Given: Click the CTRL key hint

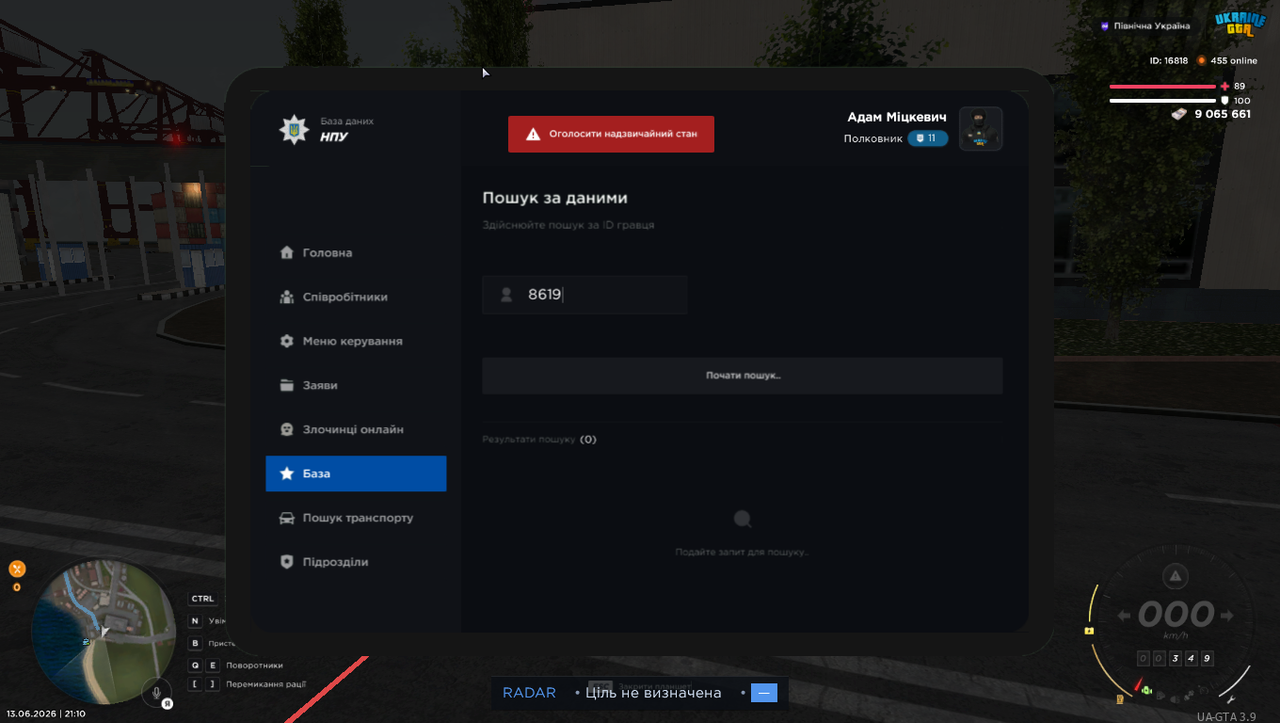Looking at the screenshot, I should click(x=203, y=599).
